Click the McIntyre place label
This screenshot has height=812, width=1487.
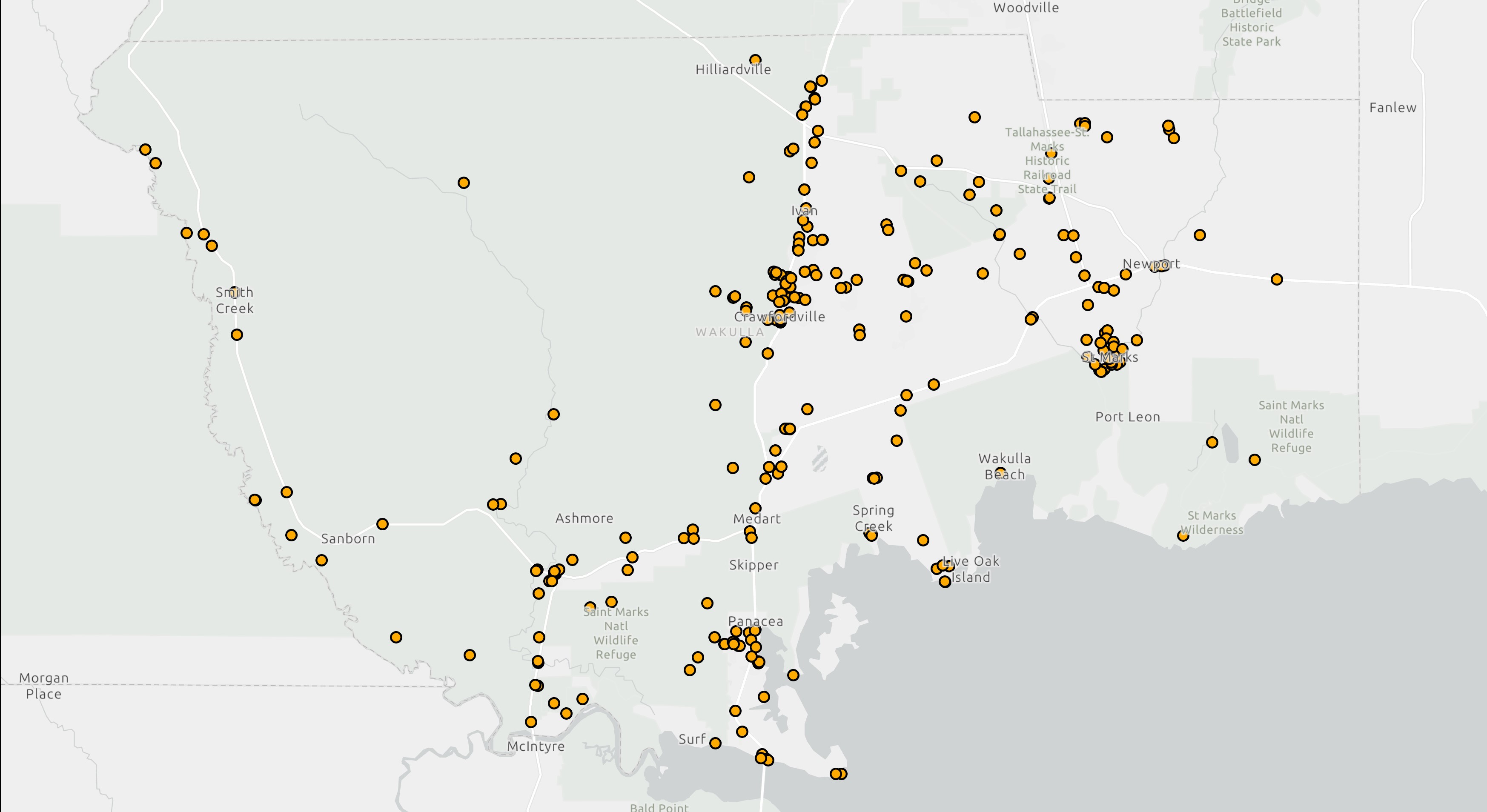click(x=536, y=746)
